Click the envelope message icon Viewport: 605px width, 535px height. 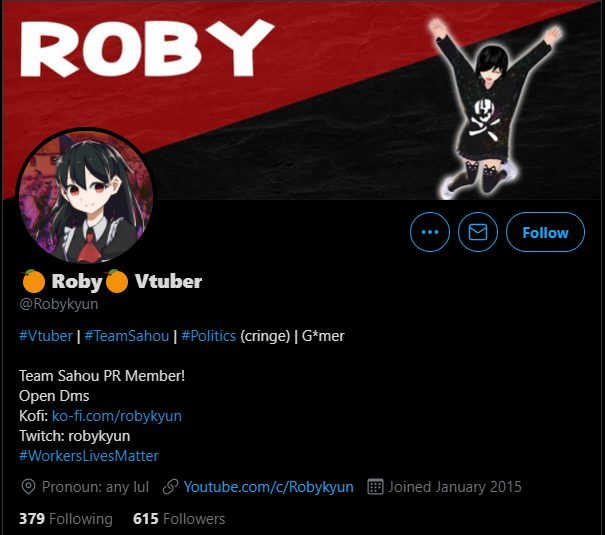(478, 232)
